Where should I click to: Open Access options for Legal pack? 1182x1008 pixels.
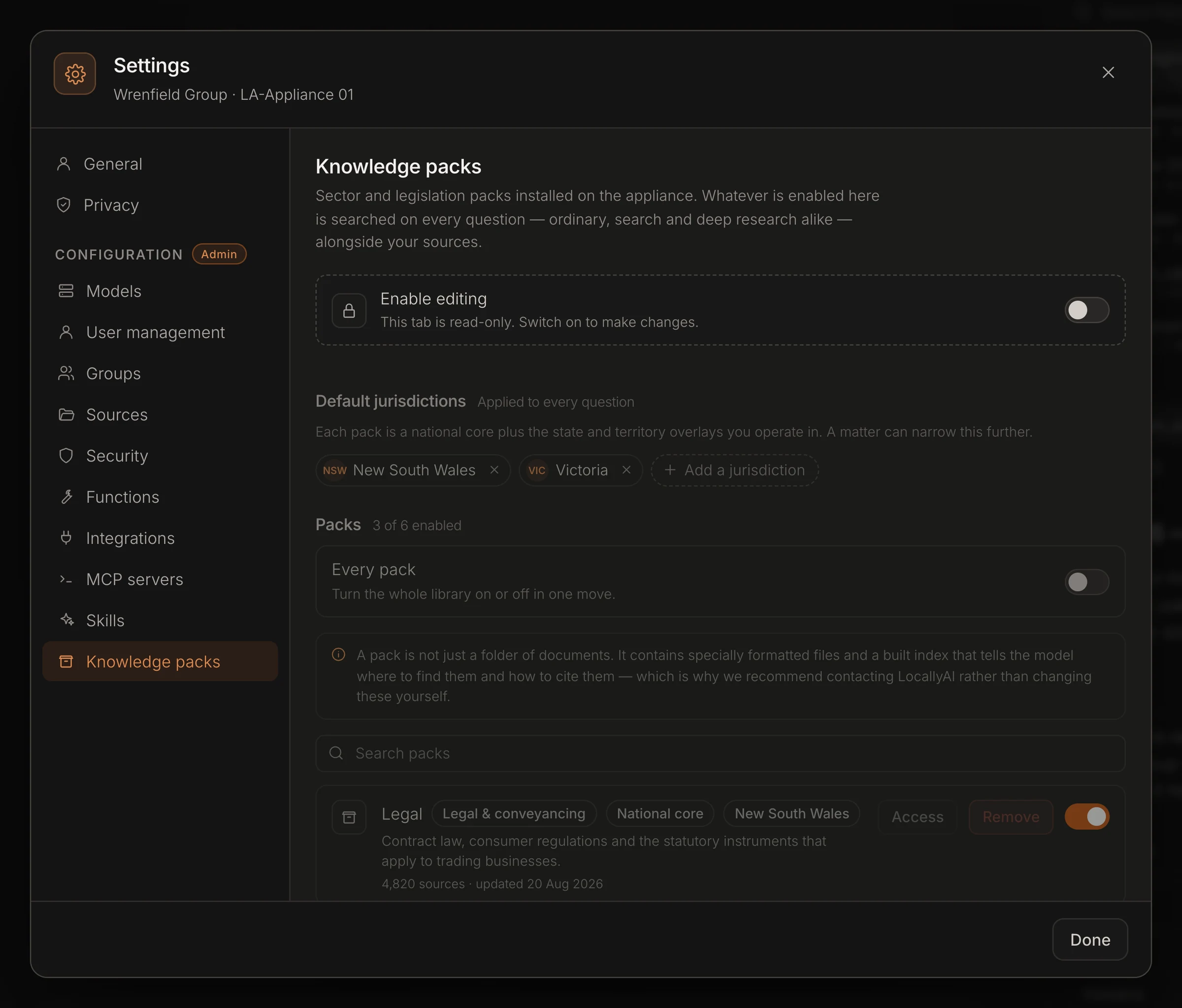point(918,817)
